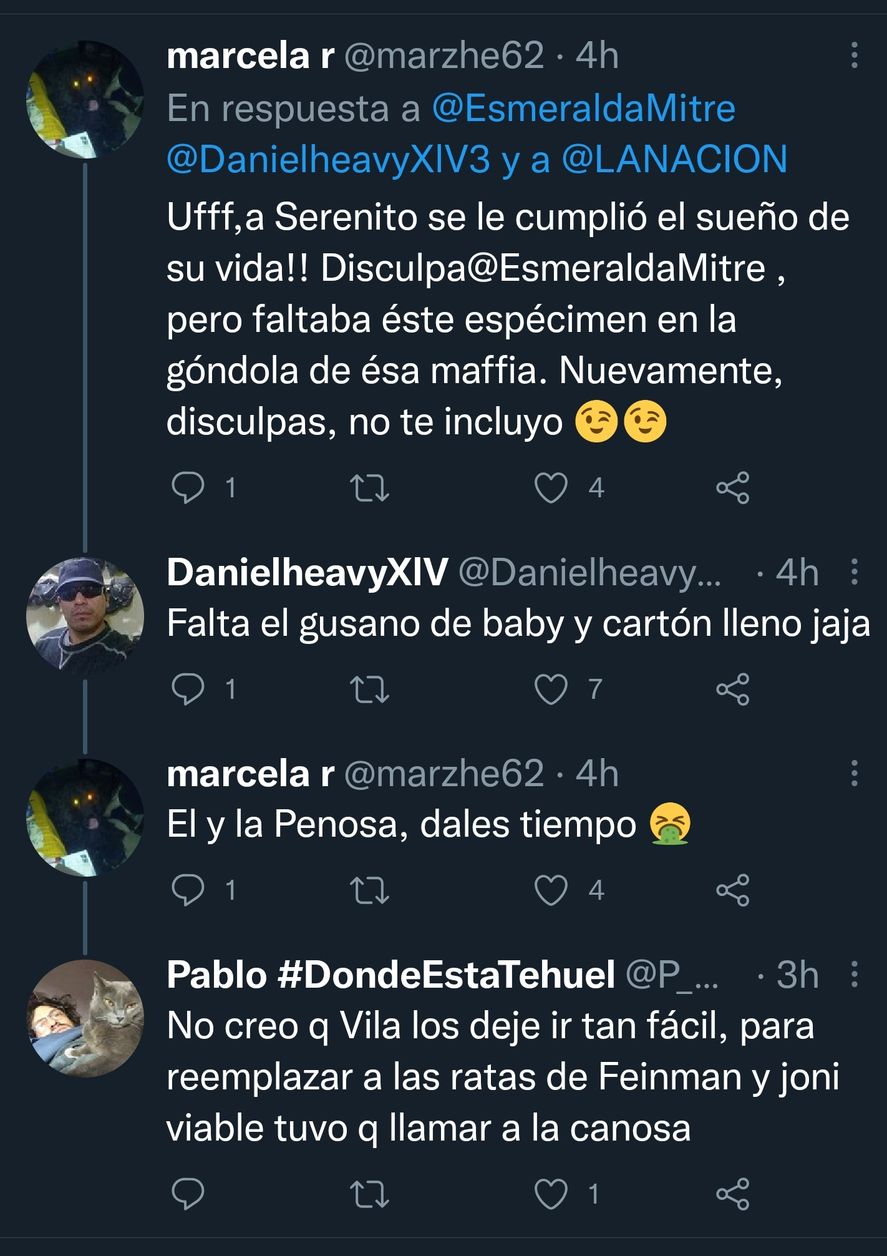Open the @DanielheavyXIV3 mention link
Image resolution: width=887 pixels, height=1256 pixels.
[329, 160]
